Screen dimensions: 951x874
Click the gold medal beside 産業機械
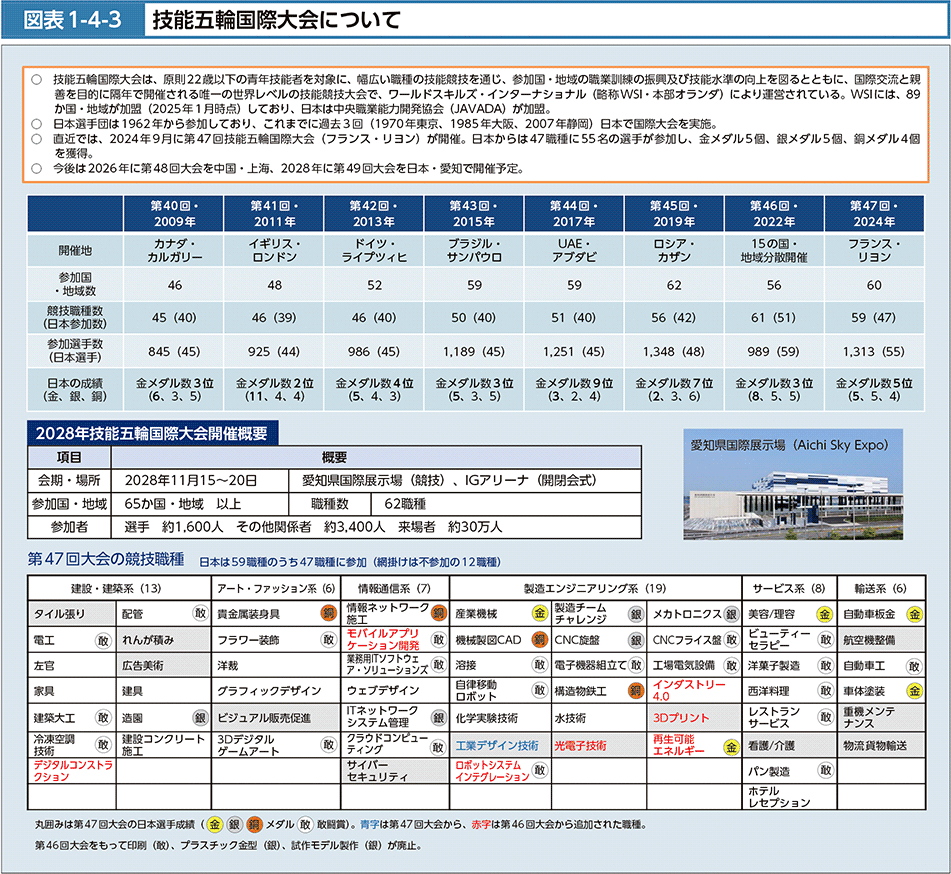coord(539,614)
